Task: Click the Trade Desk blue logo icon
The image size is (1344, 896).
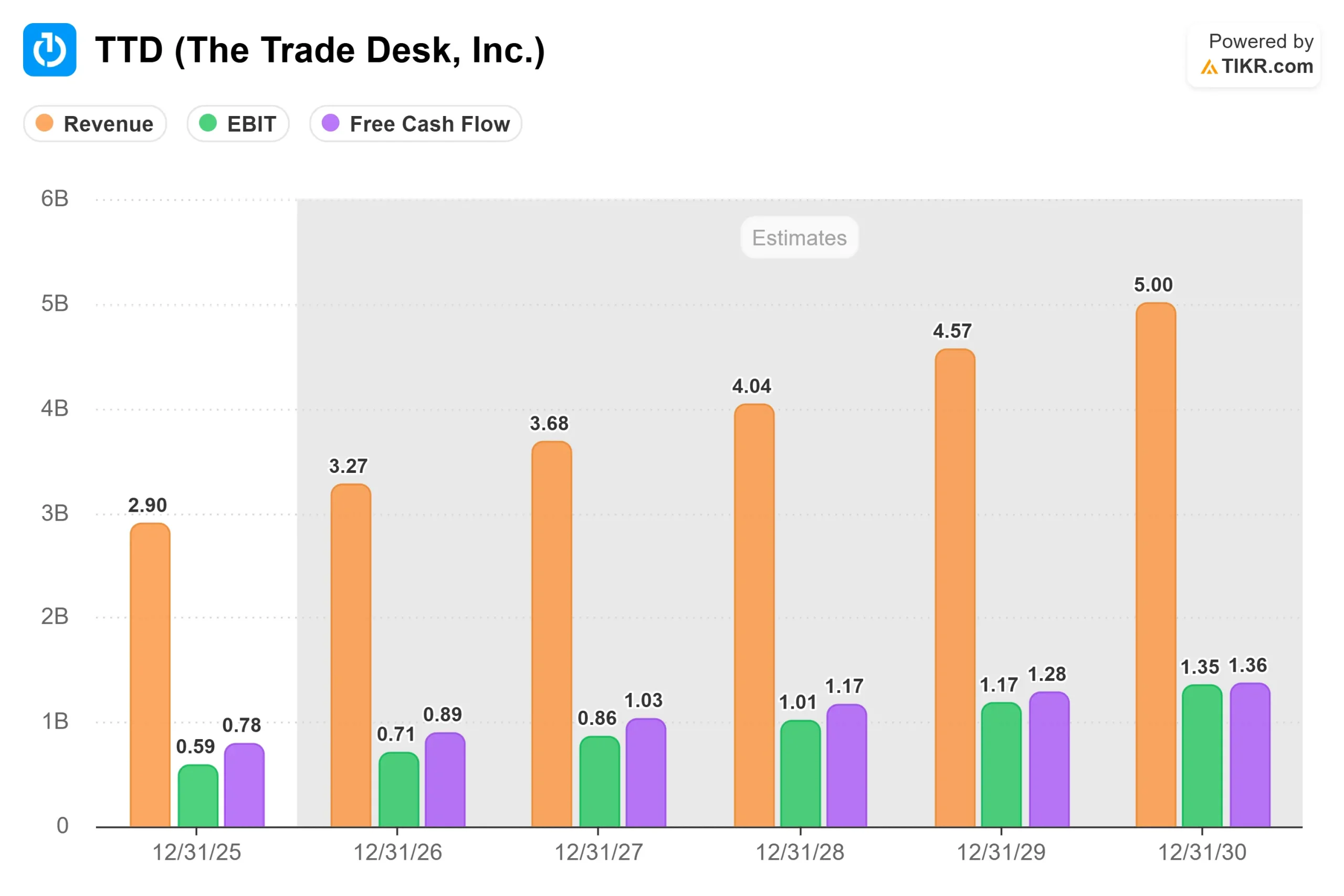Action: (50, 50)
